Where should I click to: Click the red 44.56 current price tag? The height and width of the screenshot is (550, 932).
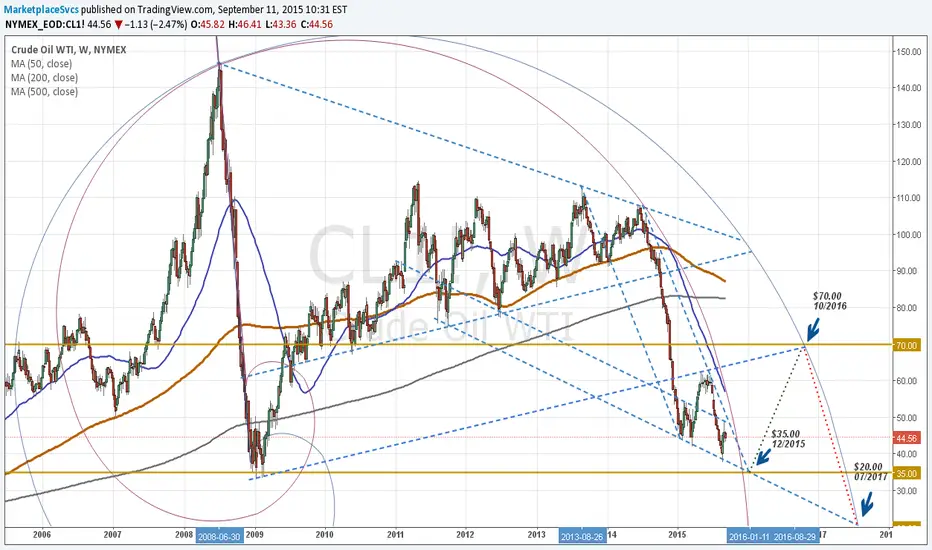(906, 438)
